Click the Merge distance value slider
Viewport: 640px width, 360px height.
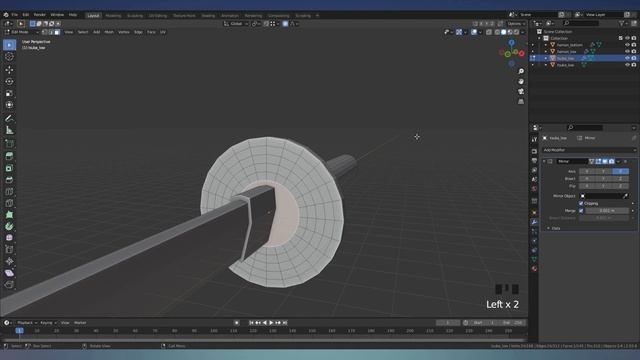pyautogui.click(x=607, y=211)
